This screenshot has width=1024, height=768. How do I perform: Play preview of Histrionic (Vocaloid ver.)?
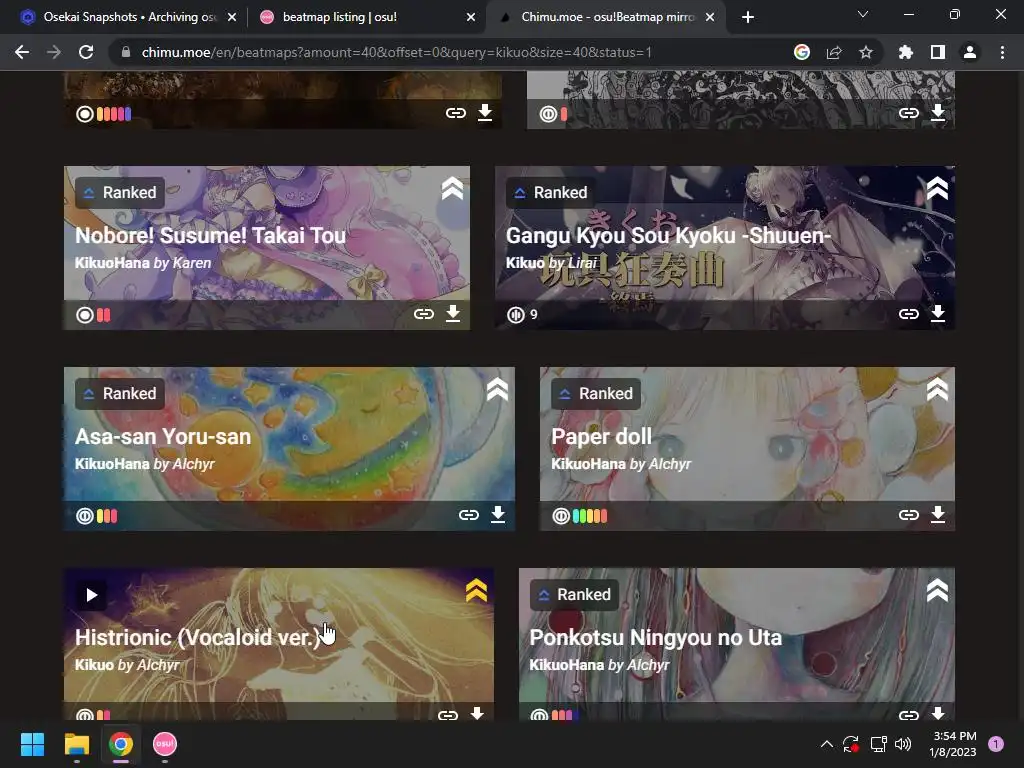pyautogui.click(x=91, y=595)
